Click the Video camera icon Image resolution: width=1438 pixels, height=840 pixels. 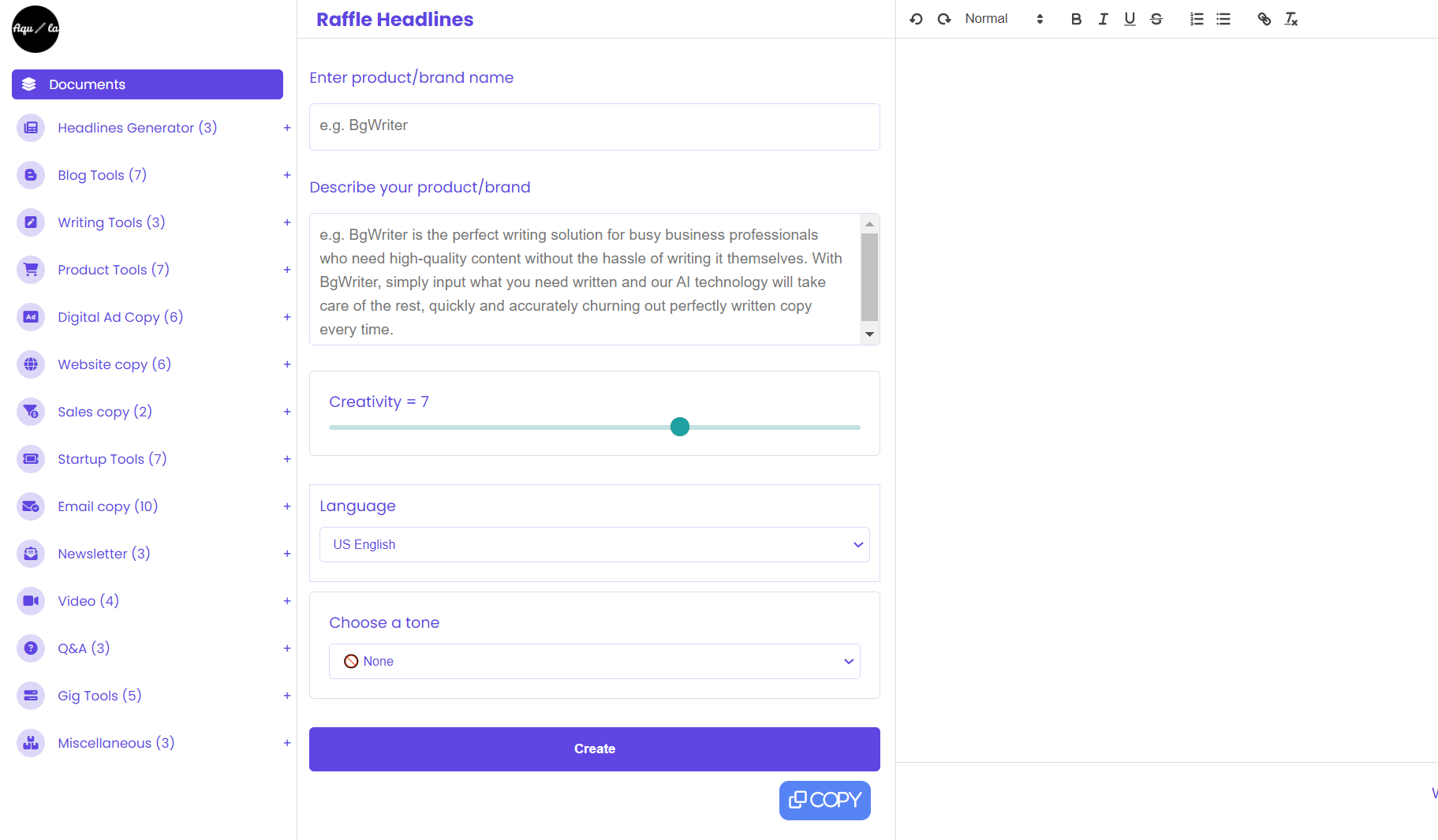click(31, 601)
